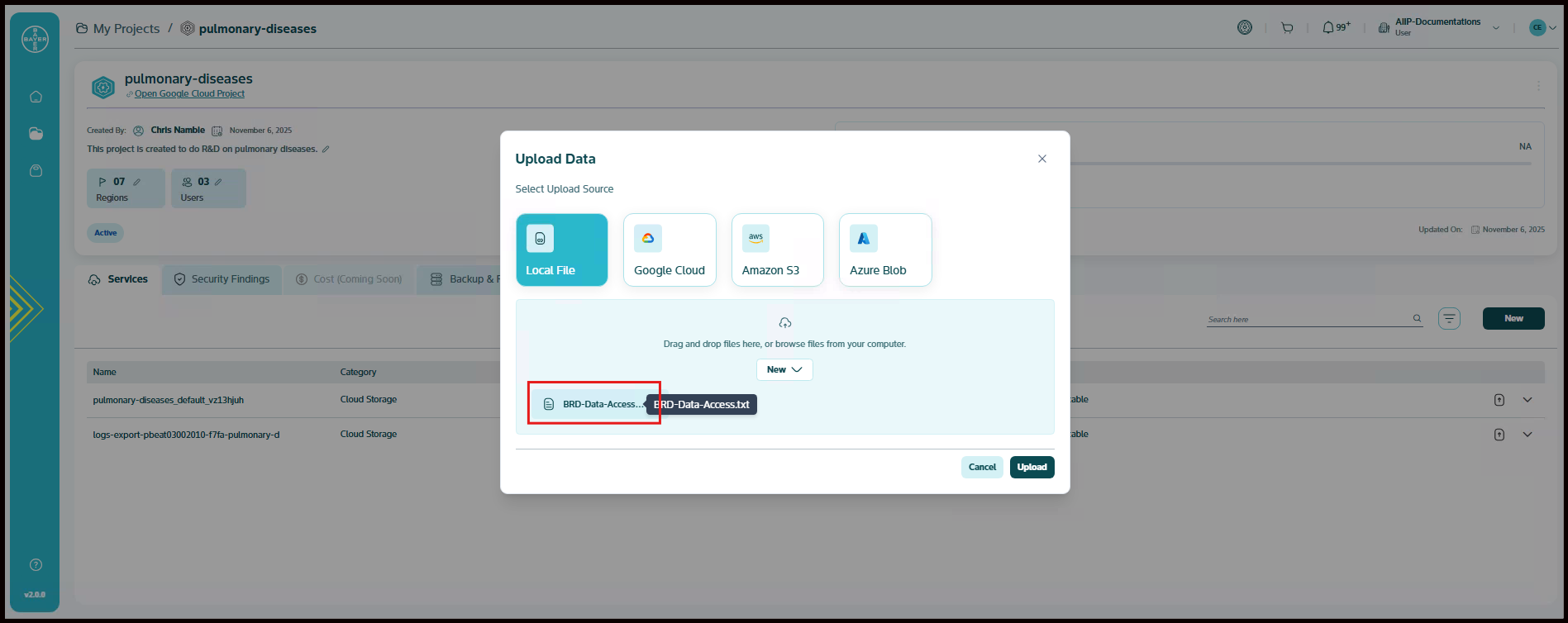
Task: Open the home icon in sidebar
Action: (36, 97)
